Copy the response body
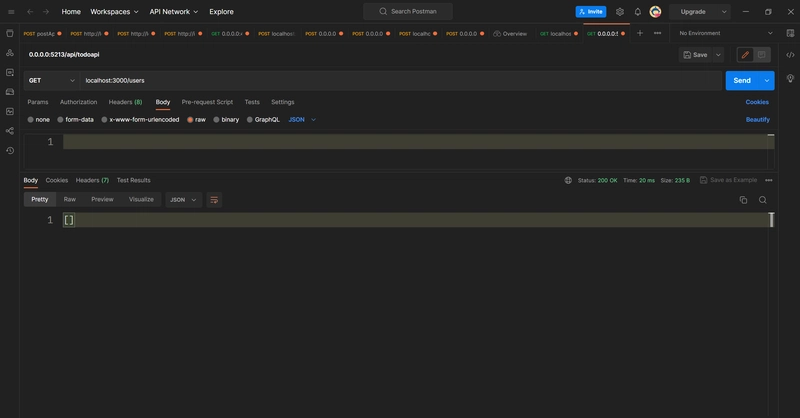Image resolution: width=800 pixels, height=418 pixels. click(743, 200)
